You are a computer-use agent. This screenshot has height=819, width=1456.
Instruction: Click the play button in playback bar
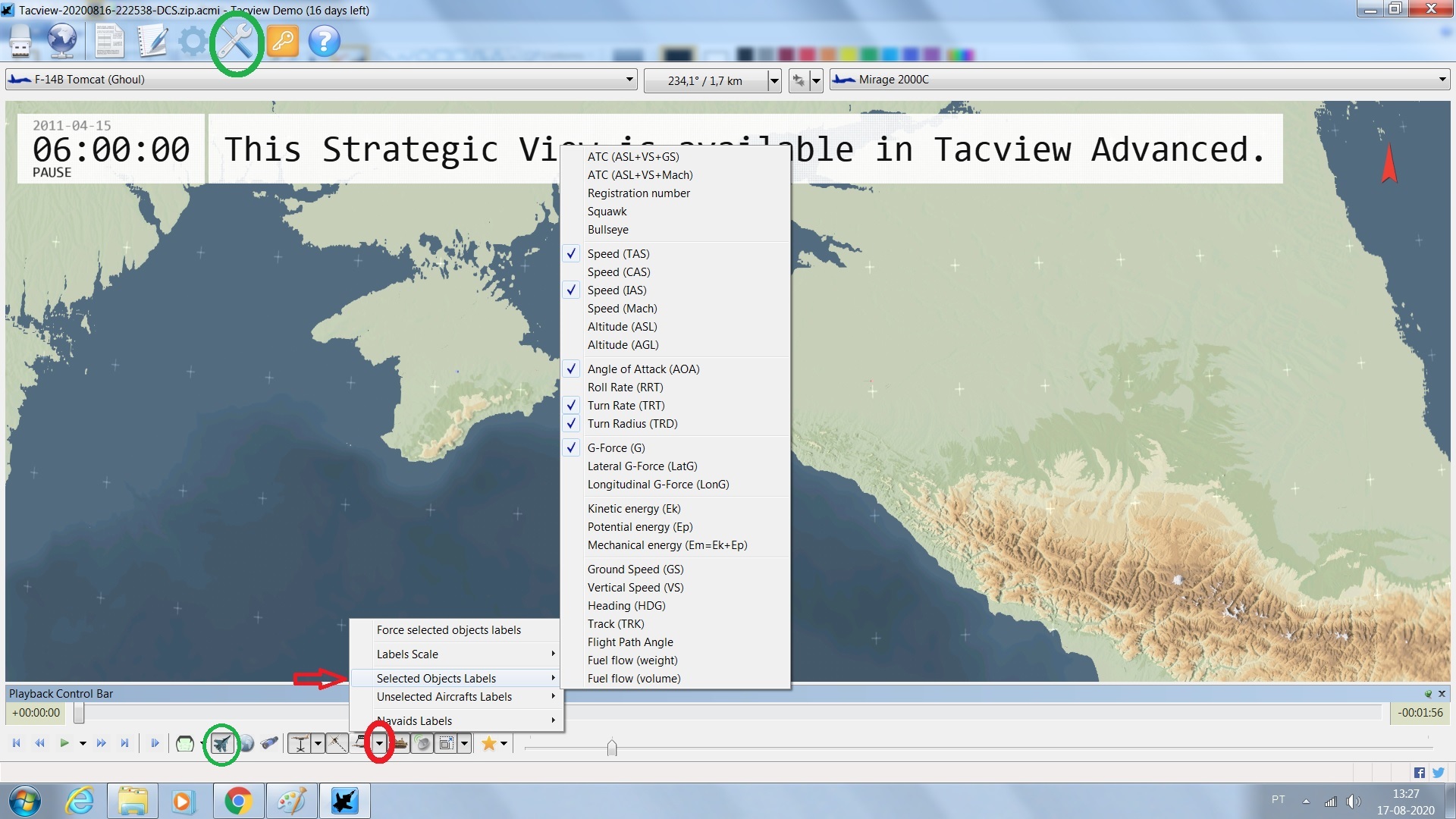click(x=64, y=743)
